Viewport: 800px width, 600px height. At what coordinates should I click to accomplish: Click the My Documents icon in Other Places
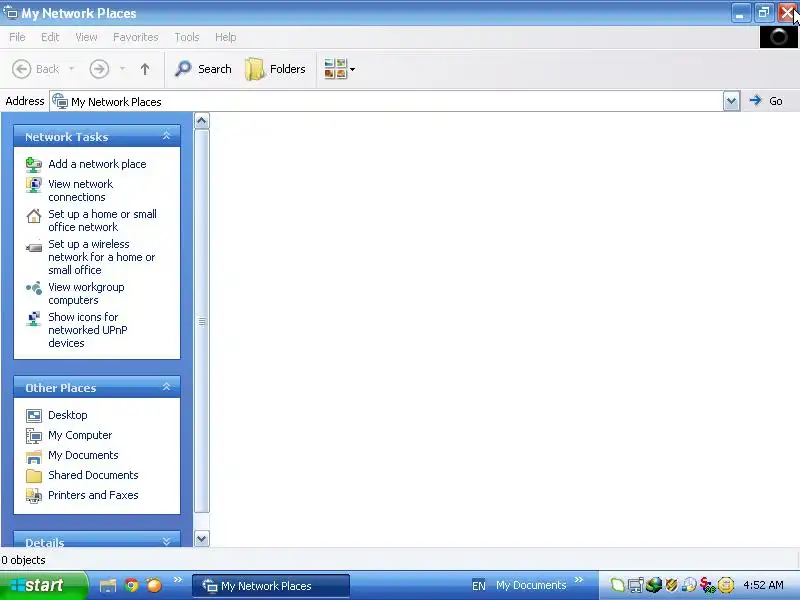34,456
